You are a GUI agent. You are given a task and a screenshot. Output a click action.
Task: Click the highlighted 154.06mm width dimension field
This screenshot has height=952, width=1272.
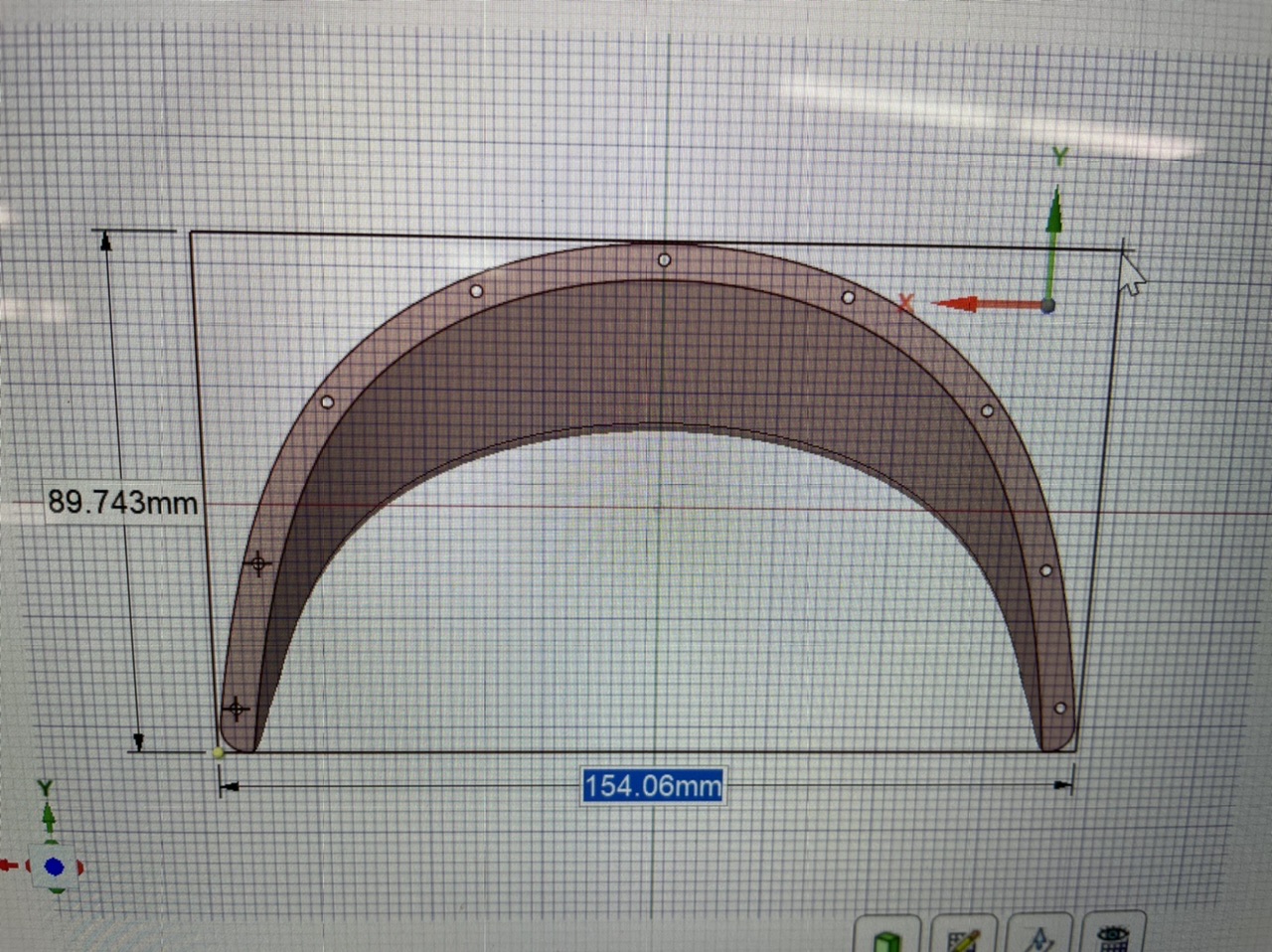652,786
